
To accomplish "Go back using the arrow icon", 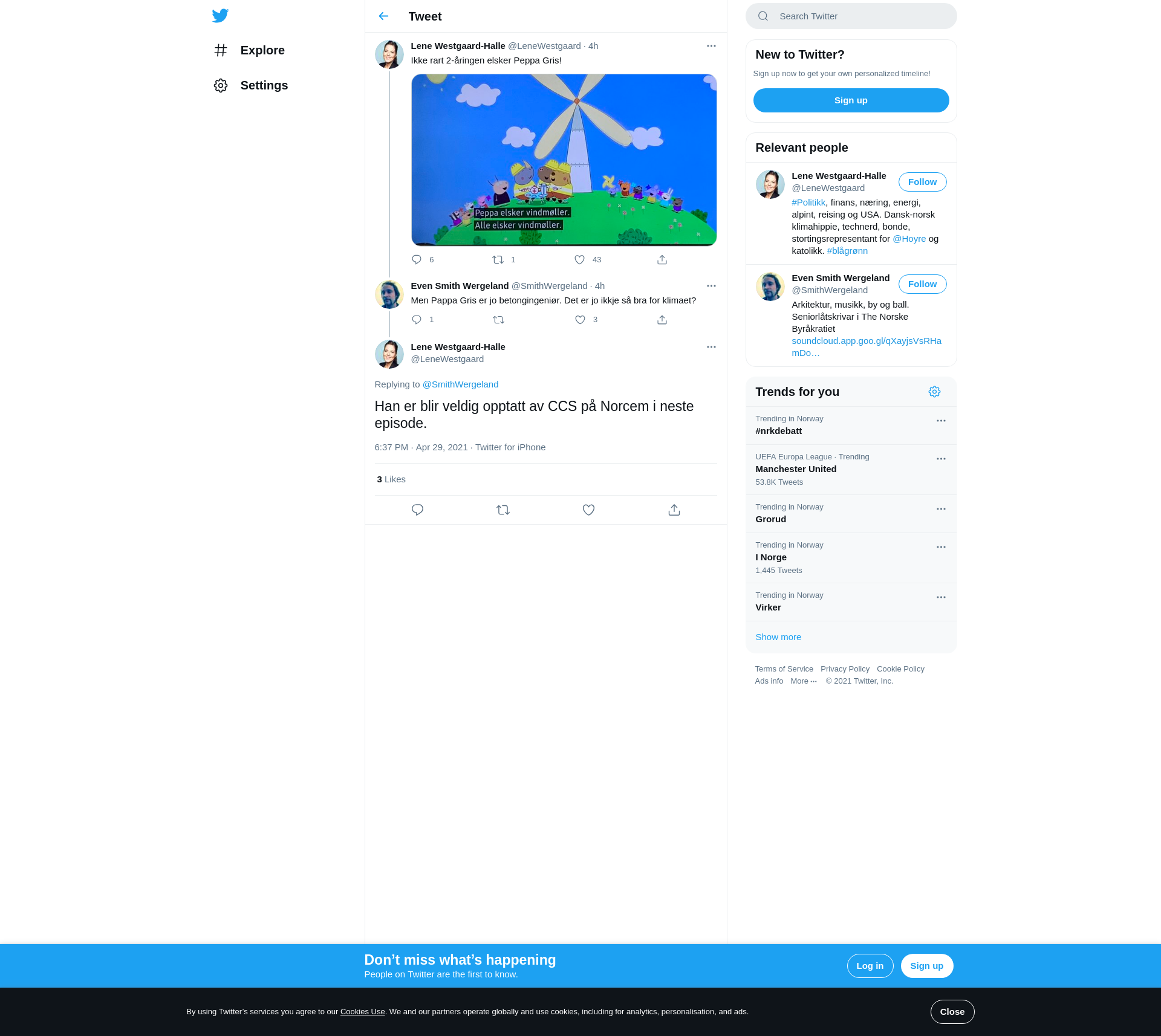I will pos(383,16).
